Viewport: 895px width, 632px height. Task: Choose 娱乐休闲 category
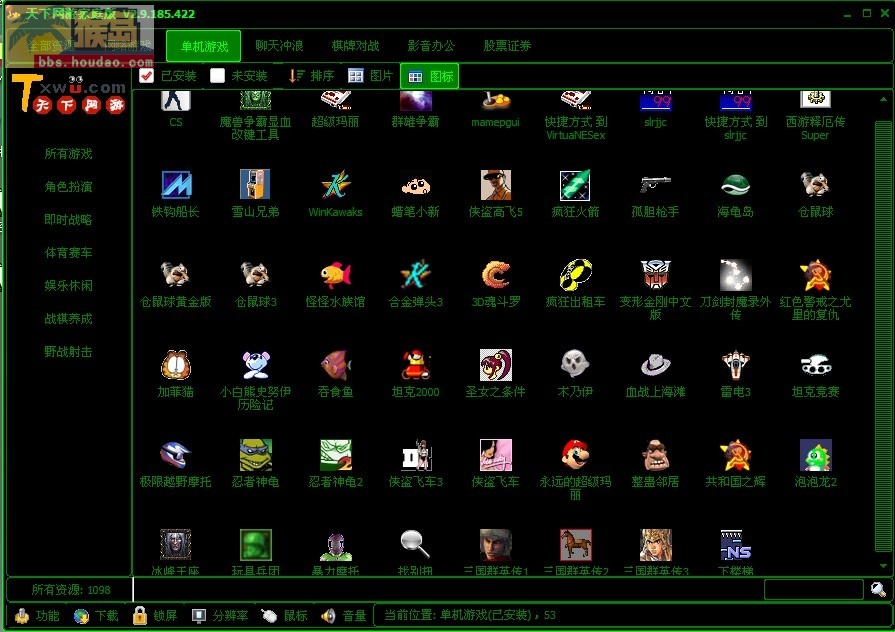pos(68,285)
